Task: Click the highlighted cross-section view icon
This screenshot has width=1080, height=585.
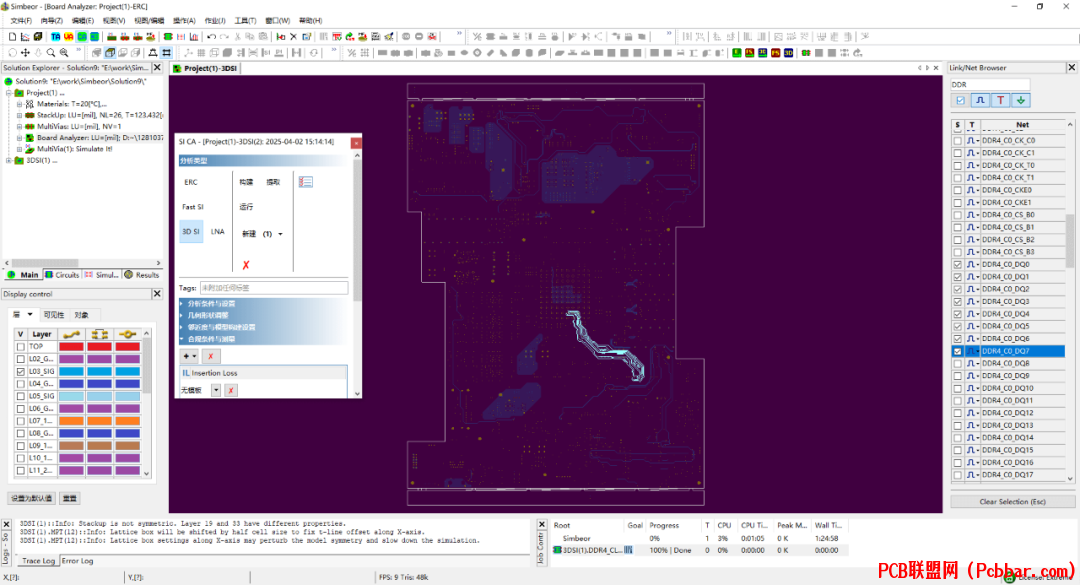Action: click(x=166, y=52)
